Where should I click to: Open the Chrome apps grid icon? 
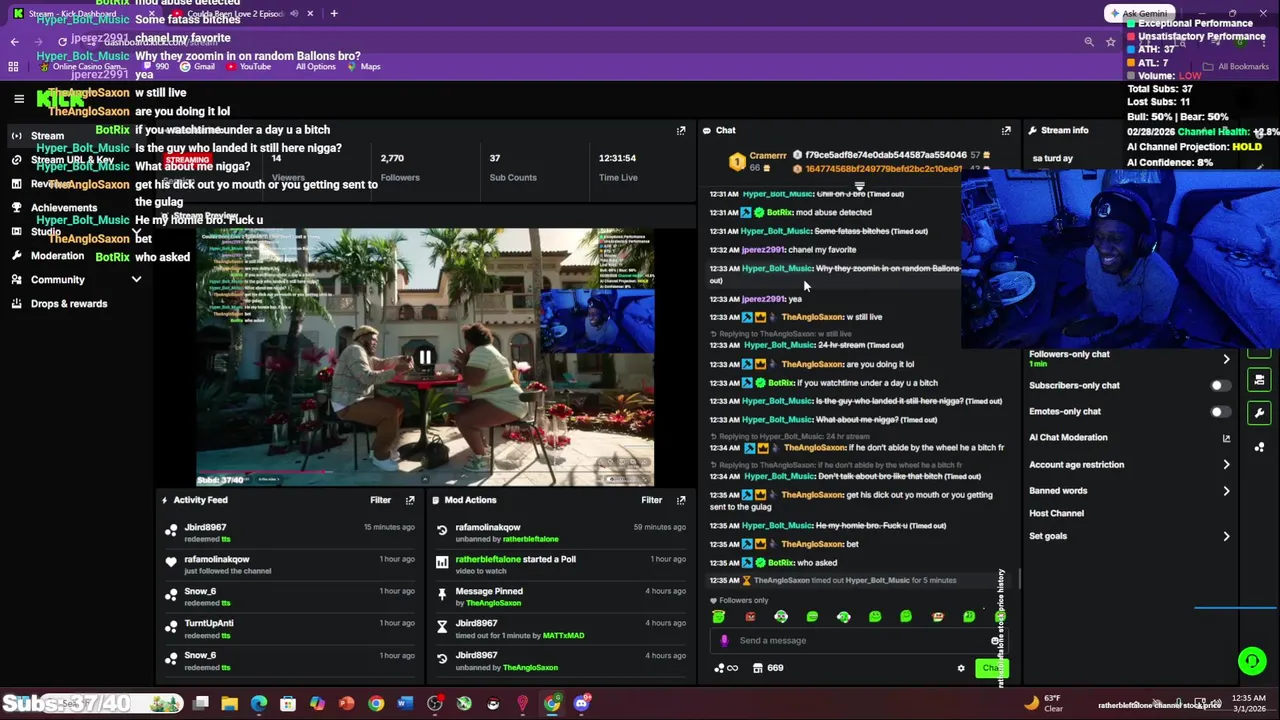click(x=13, y=67)
